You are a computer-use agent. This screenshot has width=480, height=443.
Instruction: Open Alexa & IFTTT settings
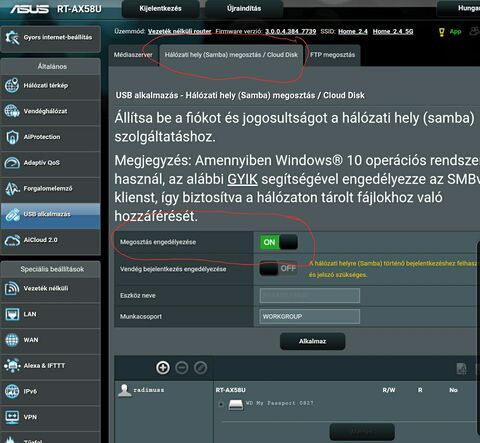50,366
